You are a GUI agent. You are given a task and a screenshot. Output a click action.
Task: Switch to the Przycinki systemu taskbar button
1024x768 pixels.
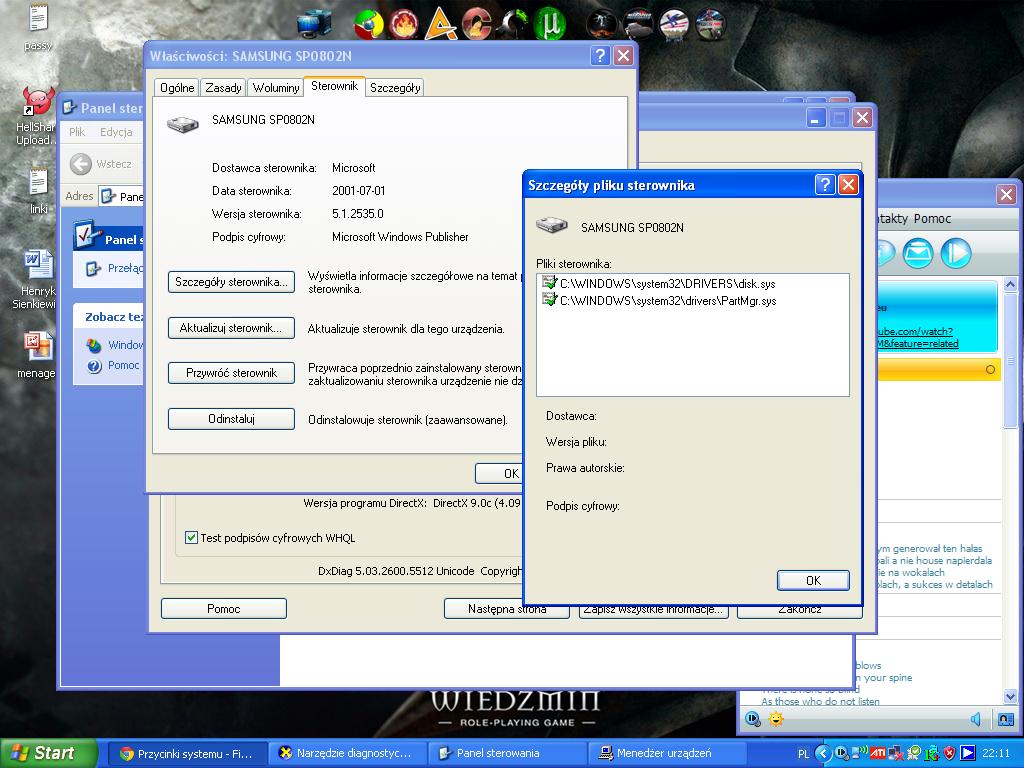187,753
